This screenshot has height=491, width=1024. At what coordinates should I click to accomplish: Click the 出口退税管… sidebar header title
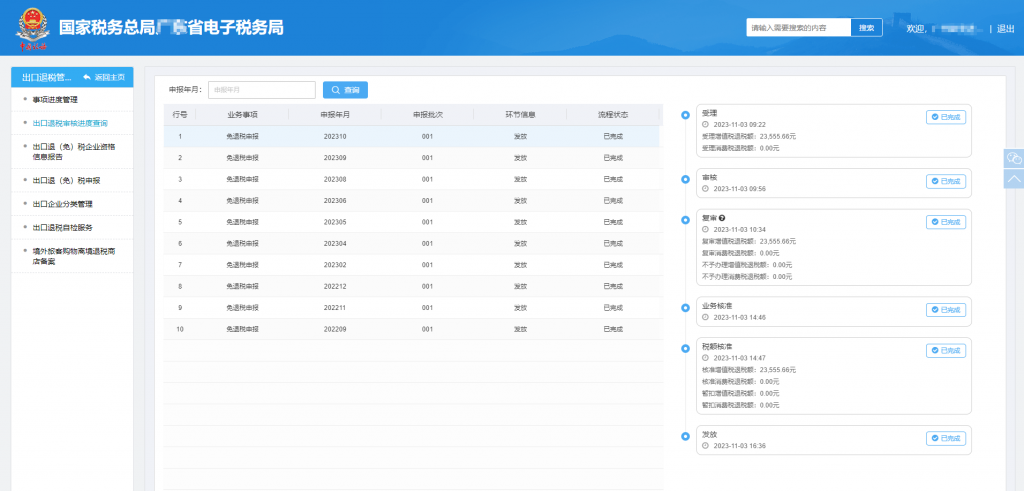point(46,77)
